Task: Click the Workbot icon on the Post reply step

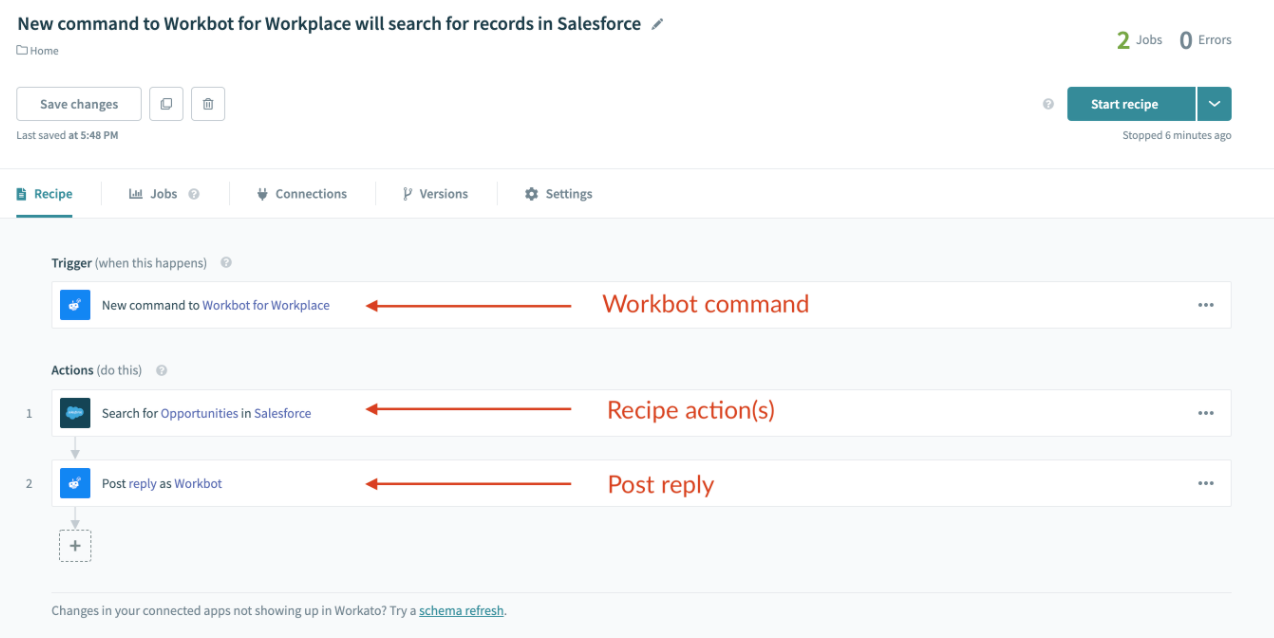Action: click(75, 483)
